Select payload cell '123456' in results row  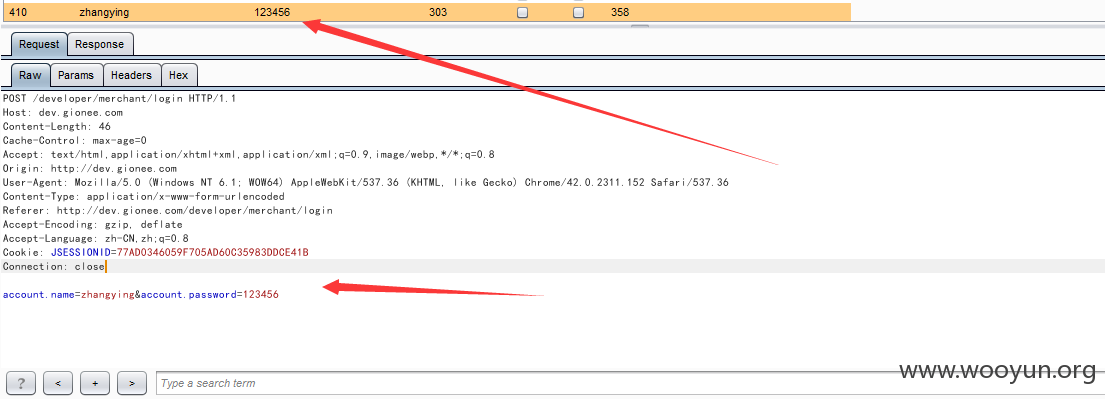point(272,13)
